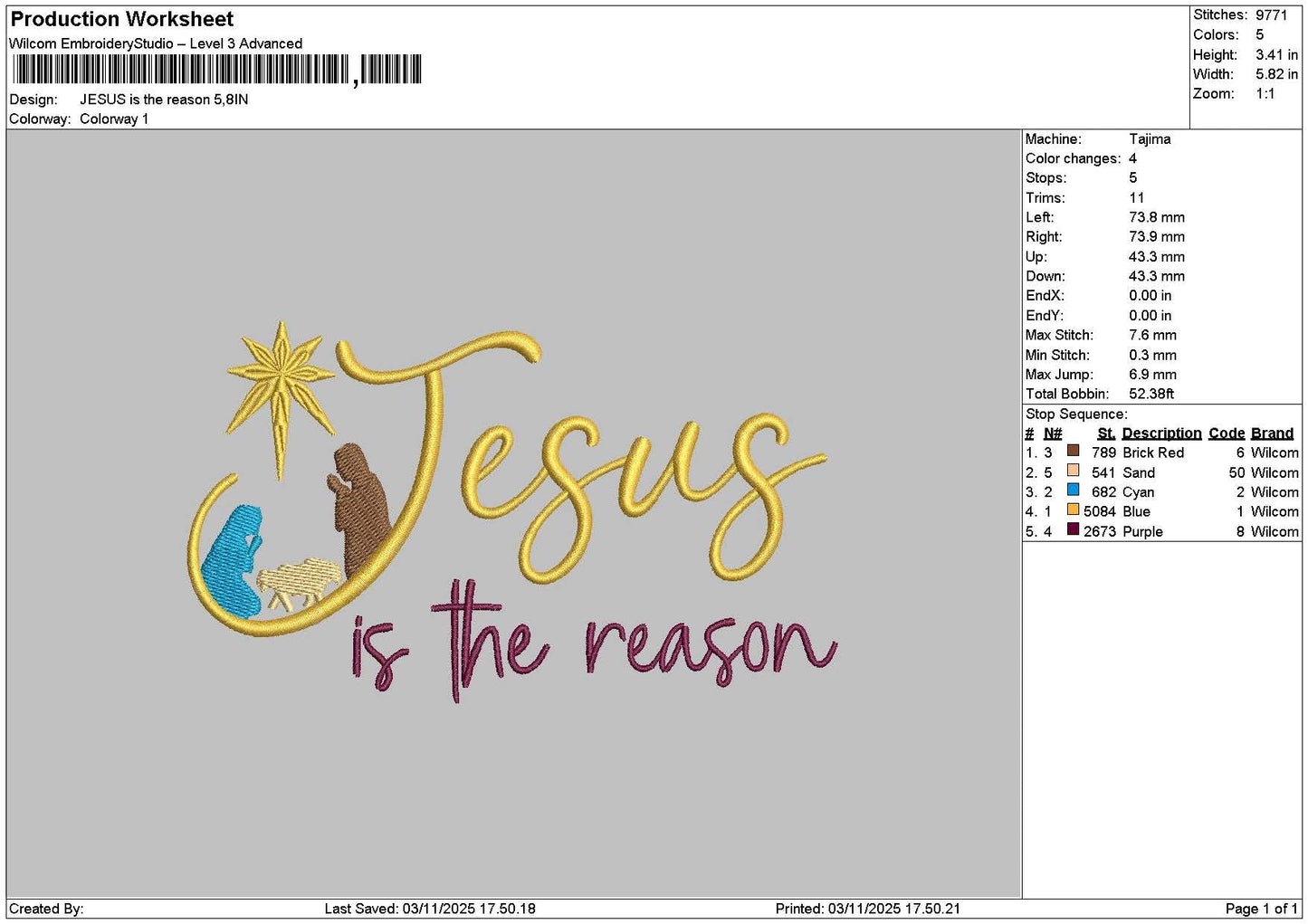This screenshot has height=924, width=1308.
Task: Click the 'Sand' description text
Action: click(x=1139, y=472)
